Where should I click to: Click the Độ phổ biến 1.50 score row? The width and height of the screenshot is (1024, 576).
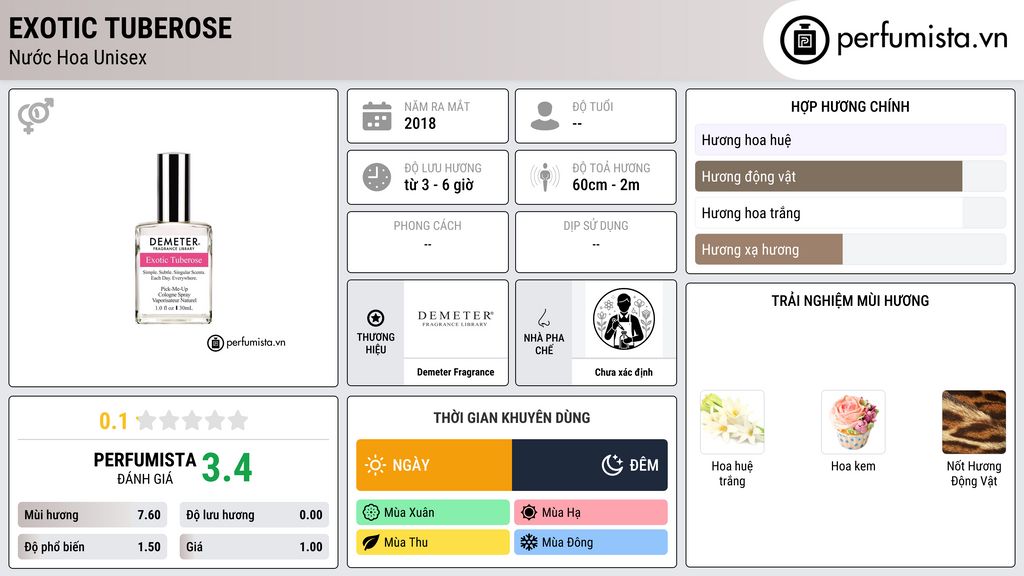pos(93,547)
